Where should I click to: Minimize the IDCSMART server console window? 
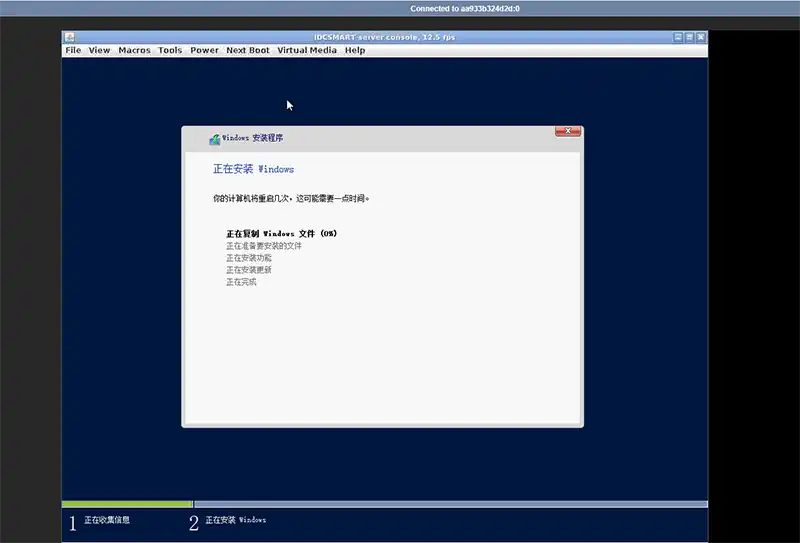678,37
